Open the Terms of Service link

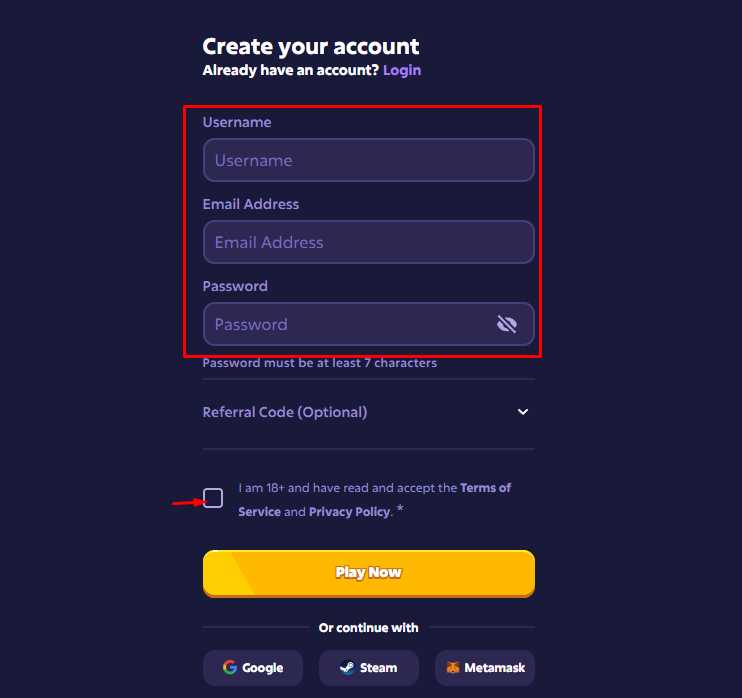point(485,488)
